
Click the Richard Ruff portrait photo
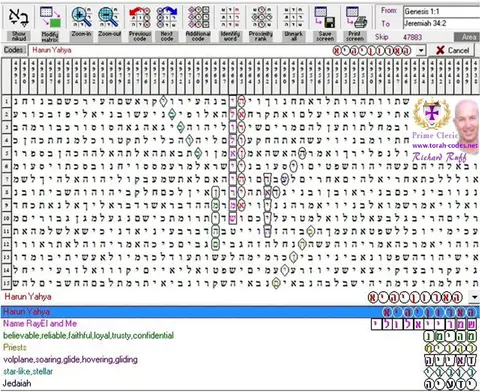[x=466, y=121]
